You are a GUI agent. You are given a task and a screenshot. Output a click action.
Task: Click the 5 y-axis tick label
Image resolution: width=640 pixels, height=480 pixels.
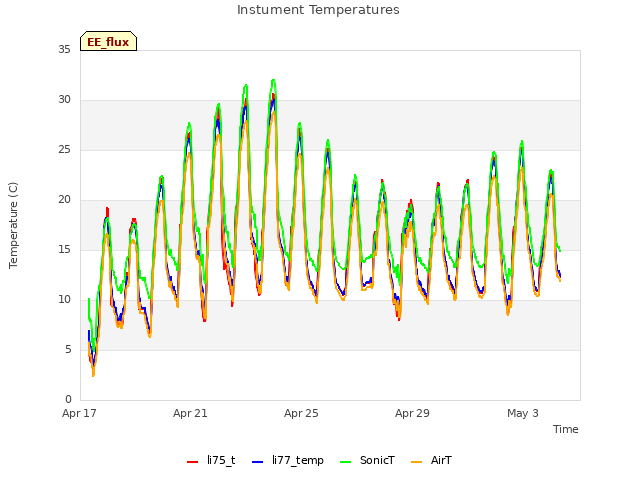[x=68, y=349]
